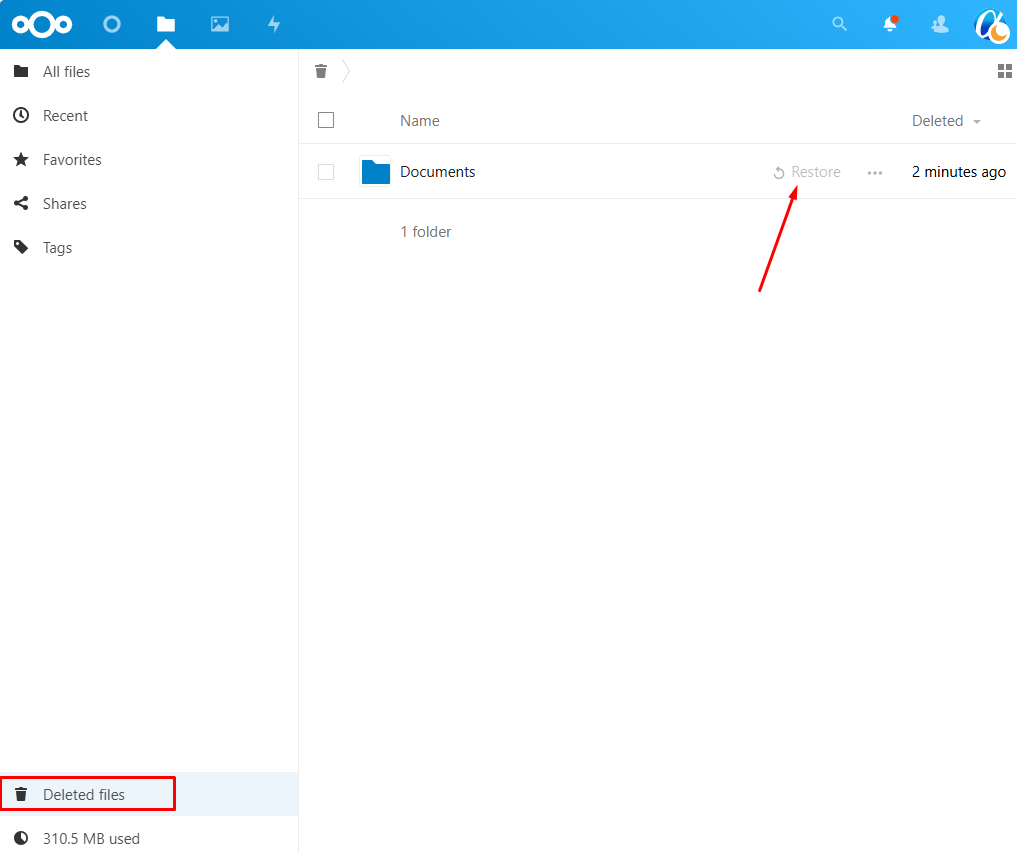Tick the select-all files checkbox
Image resolution: width=1017 pixels, height=853 pixels.
tap(326, 120)
